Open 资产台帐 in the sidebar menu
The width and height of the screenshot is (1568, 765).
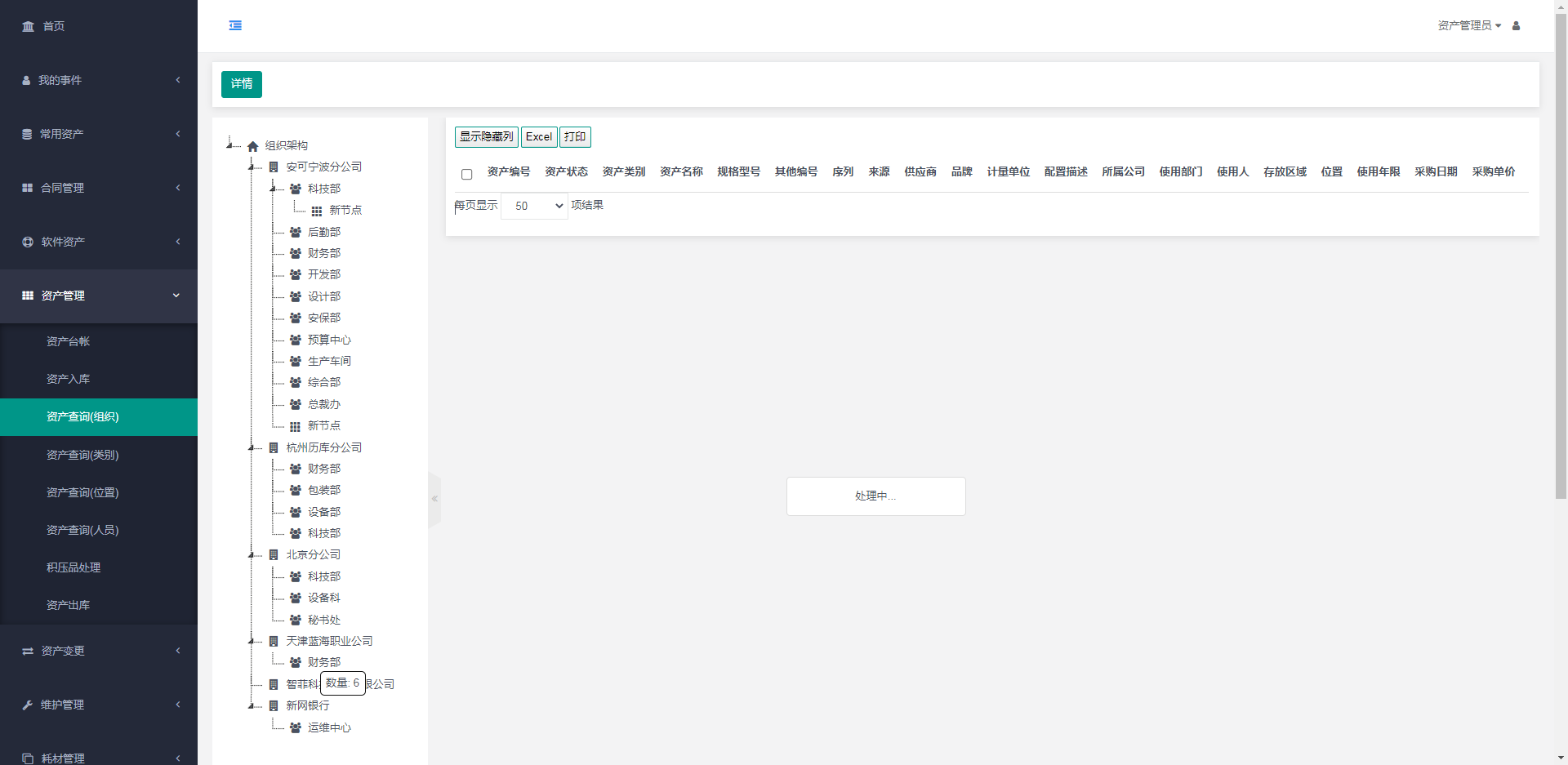click(x=69, y=341)
